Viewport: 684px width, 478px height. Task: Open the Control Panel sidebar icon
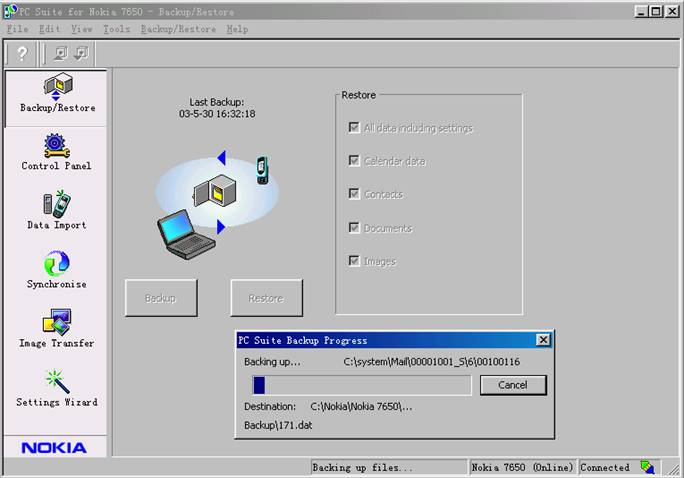point(56,152)
